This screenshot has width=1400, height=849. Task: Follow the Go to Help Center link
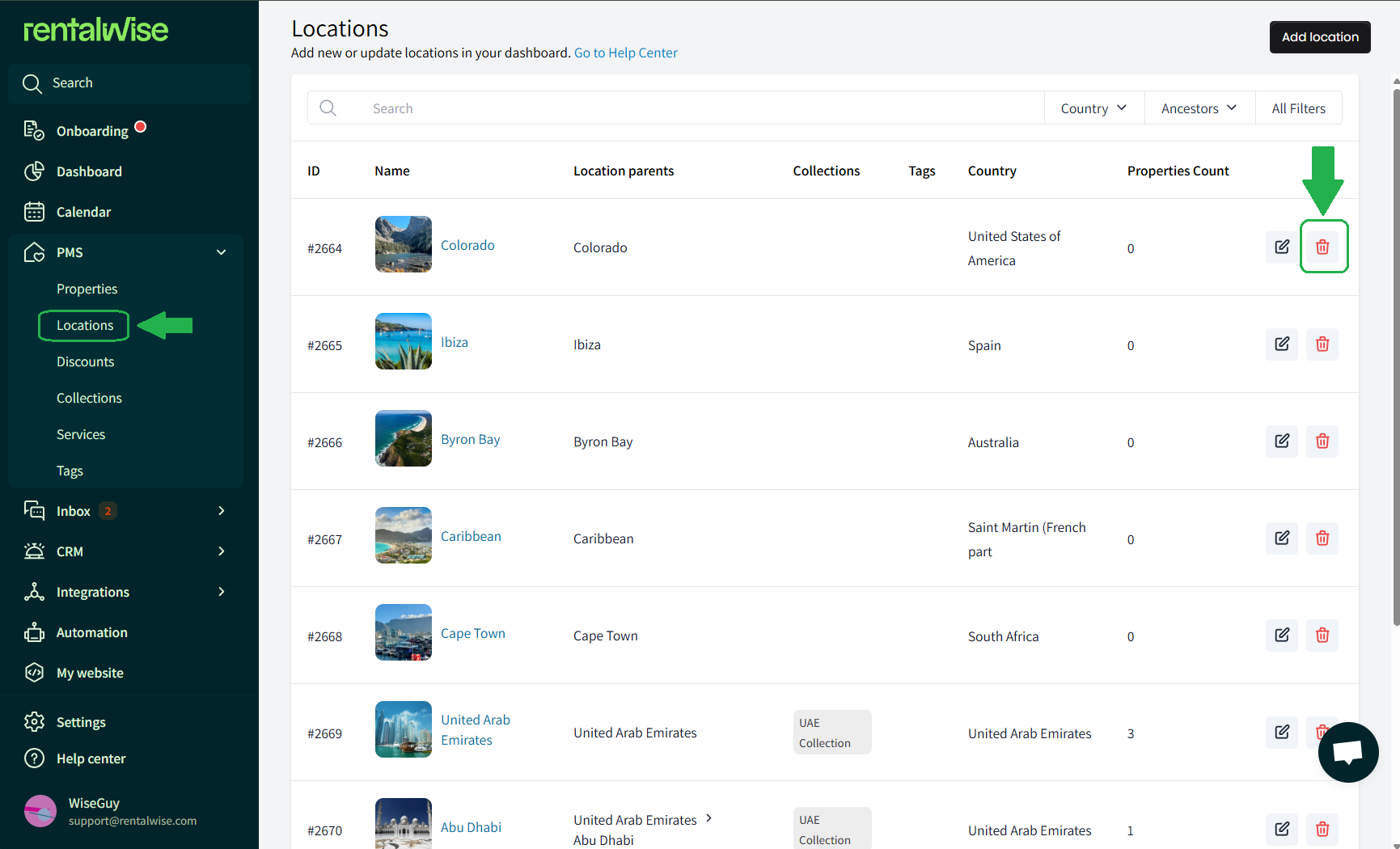click(x=625, y=53)
